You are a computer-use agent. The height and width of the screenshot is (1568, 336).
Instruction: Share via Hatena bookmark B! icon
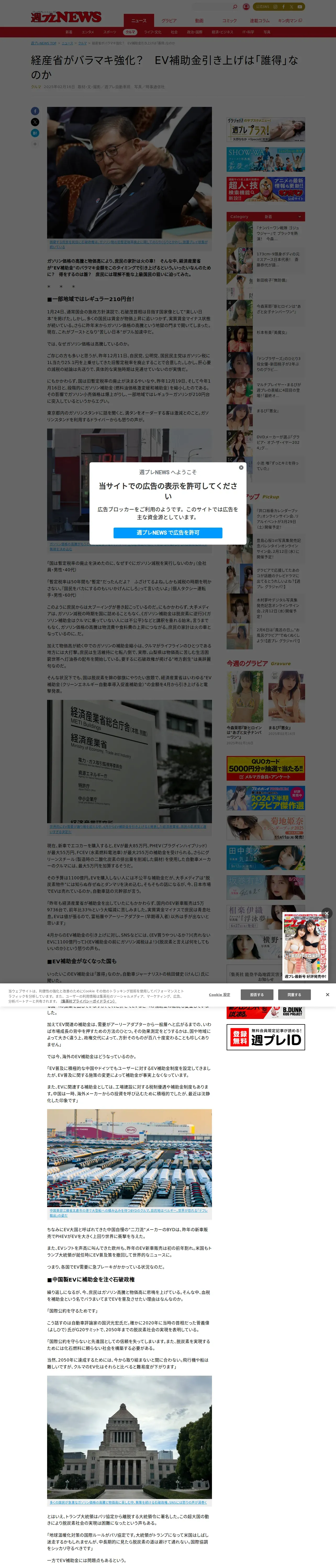pos(35,133)
